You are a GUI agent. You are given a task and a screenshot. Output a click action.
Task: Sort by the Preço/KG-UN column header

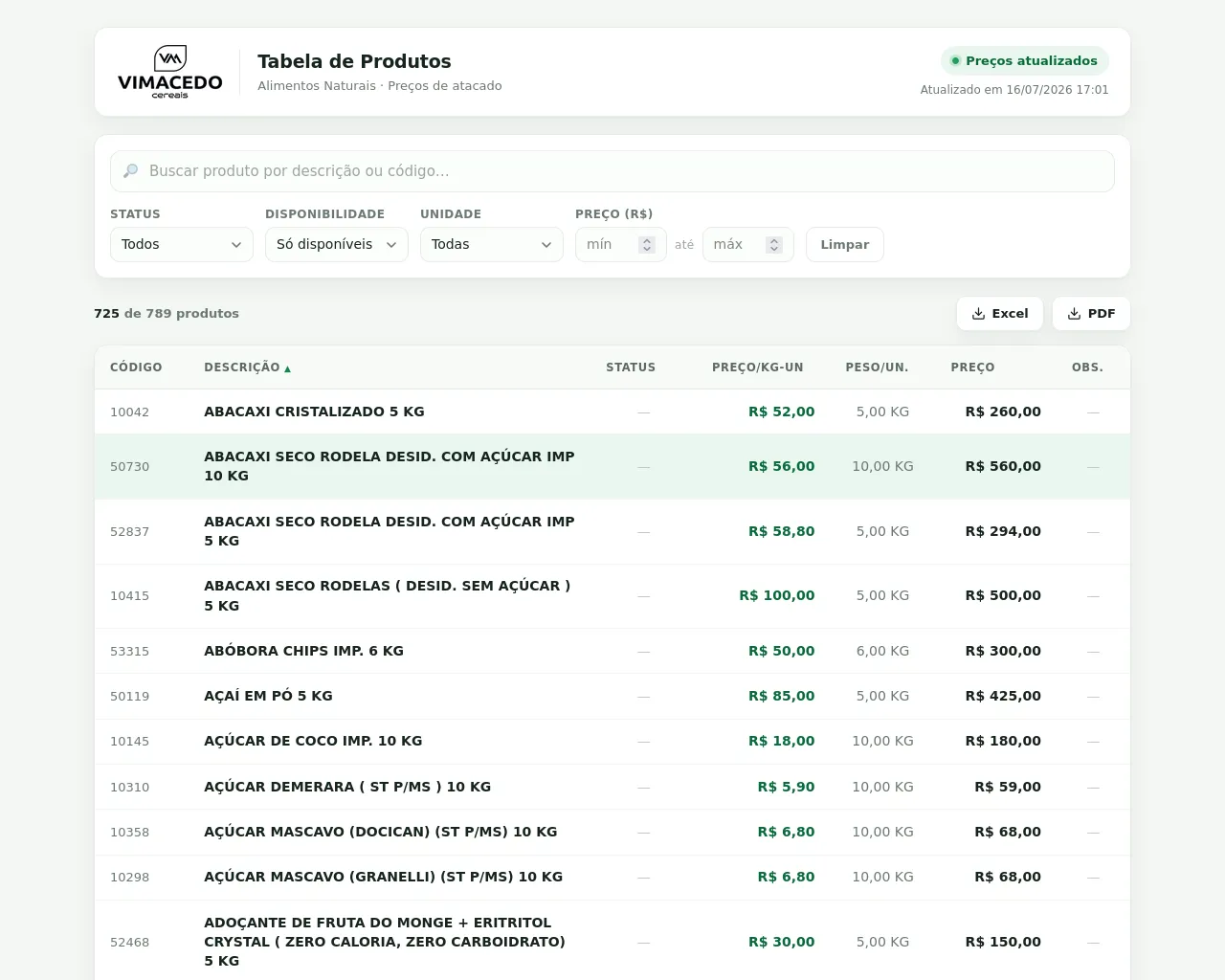(758, 367)
